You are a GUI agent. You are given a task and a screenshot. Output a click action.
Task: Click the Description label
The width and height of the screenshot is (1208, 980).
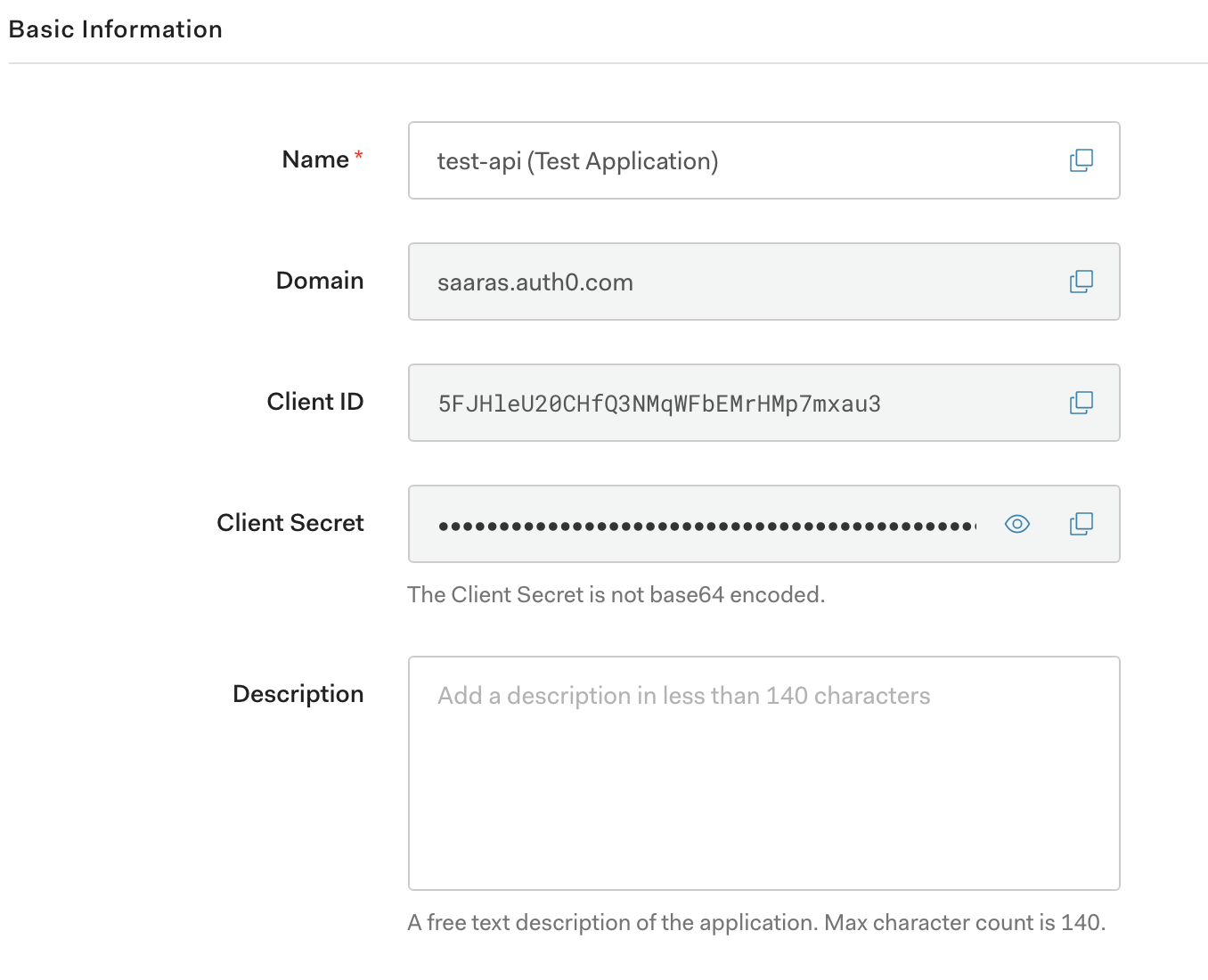(298, 694)
